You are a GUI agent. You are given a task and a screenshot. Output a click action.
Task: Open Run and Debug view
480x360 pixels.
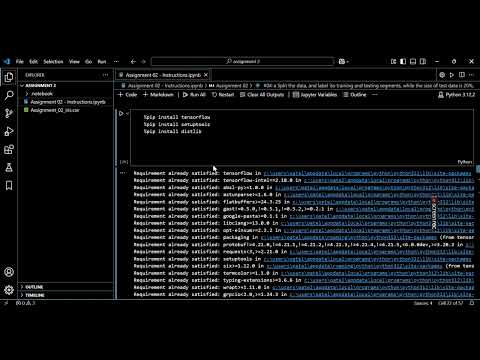coord(9,131)
